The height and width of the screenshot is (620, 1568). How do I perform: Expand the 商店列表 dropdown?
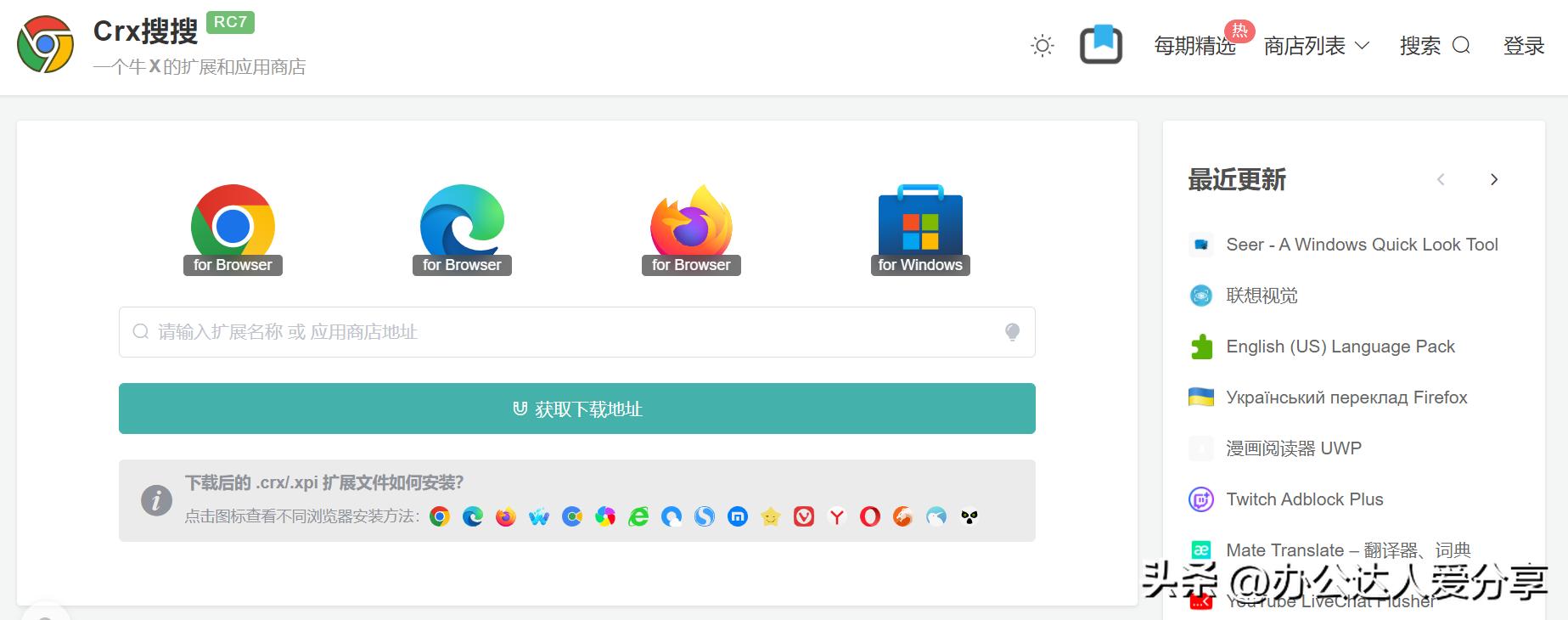[x=1317, y=46]
